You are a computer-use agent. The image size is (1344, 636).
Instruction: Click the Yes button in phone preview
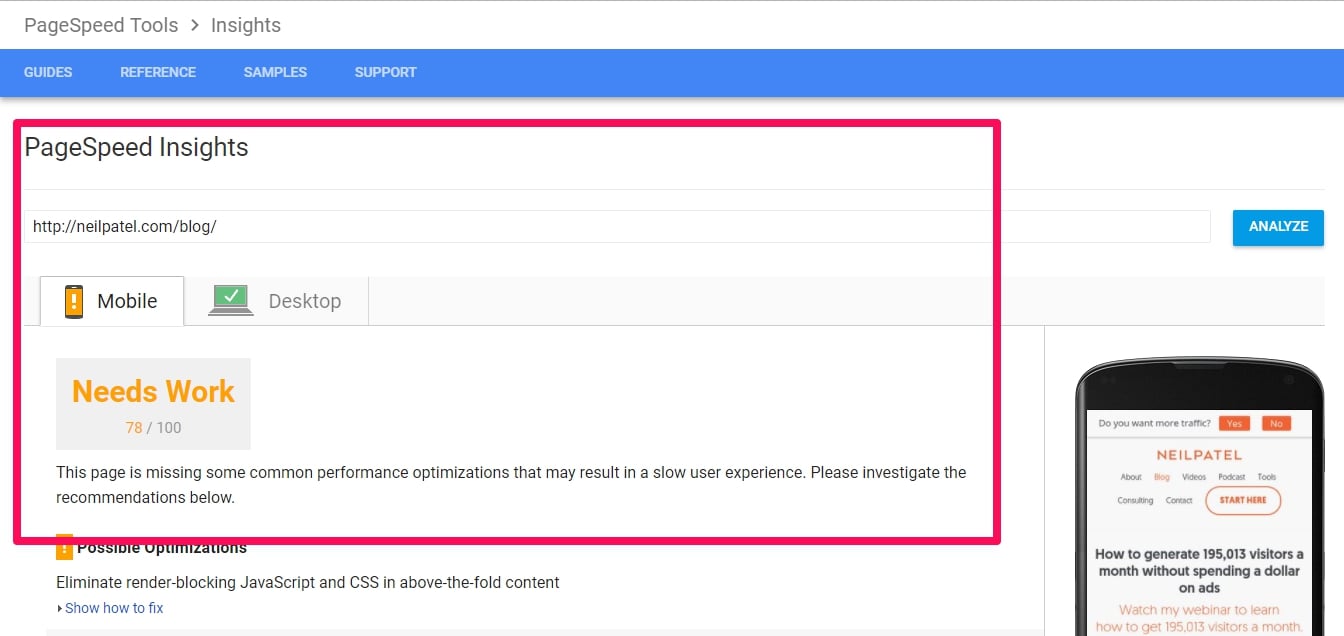click(x=1234, y=423)
